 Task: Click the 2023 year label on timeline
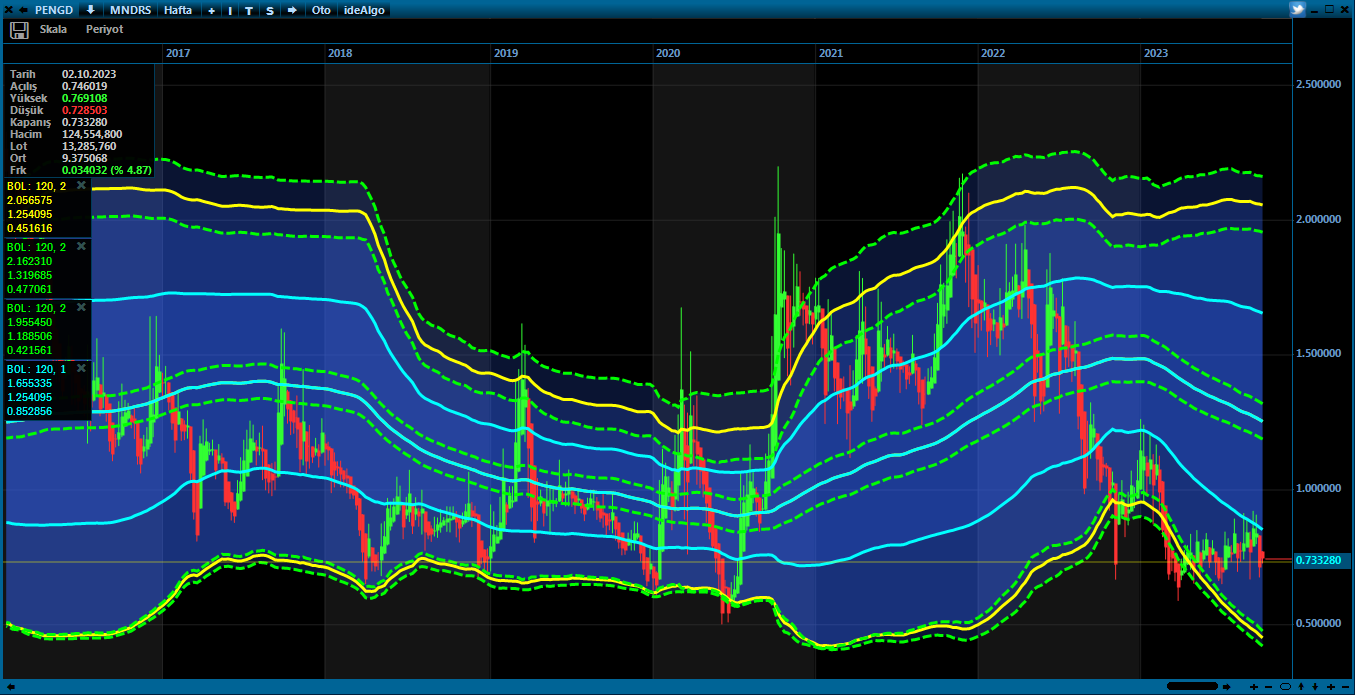1155,53
